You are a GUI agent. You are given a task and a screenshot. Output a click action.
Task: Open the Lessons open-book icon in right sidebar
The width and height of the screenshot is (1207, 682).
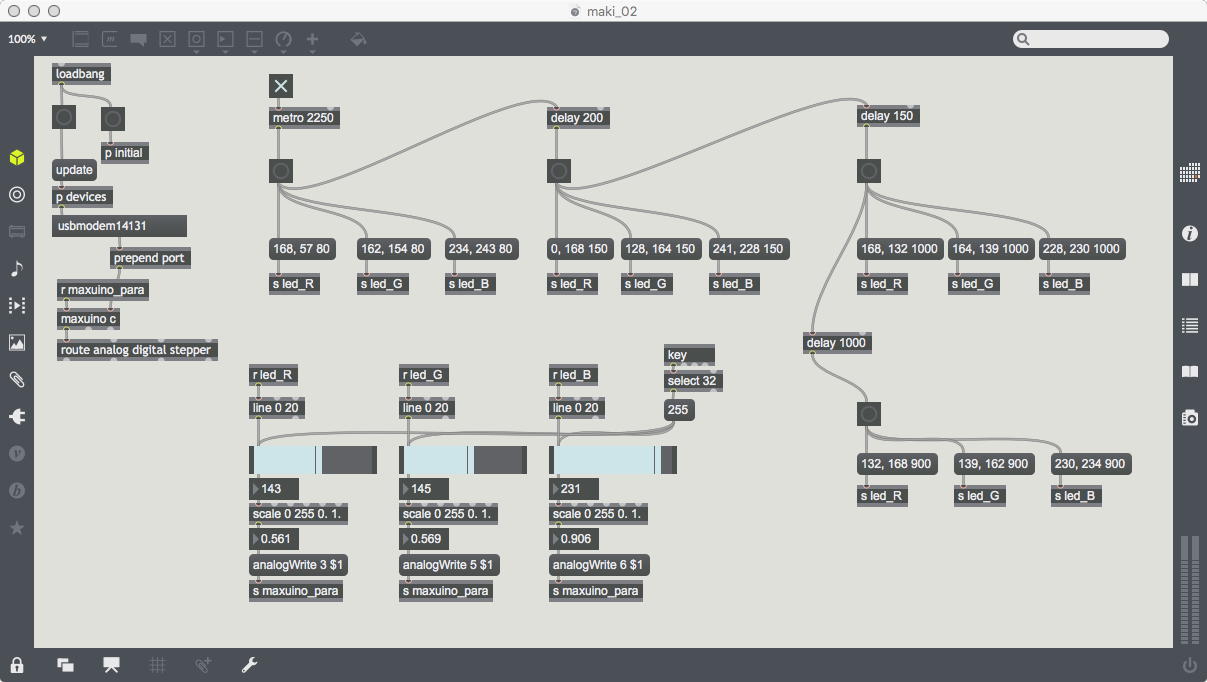pyautogui.click(x=1190, y=371)
